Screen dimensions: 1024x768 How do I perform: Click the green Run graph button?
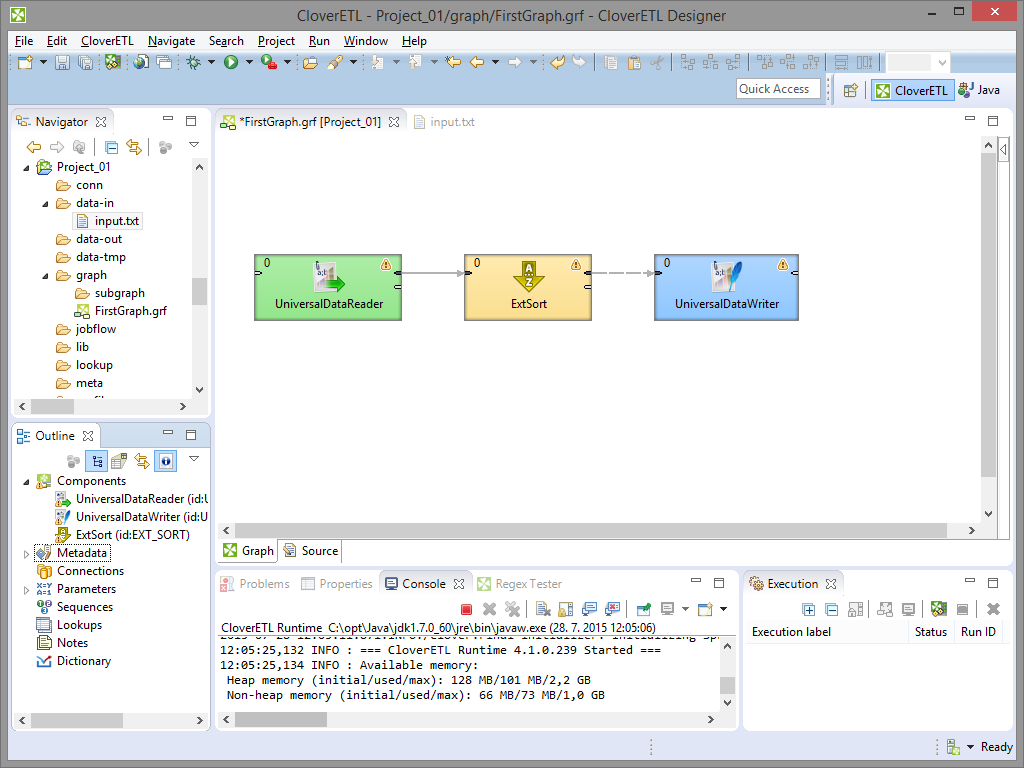tap(231, 62)
